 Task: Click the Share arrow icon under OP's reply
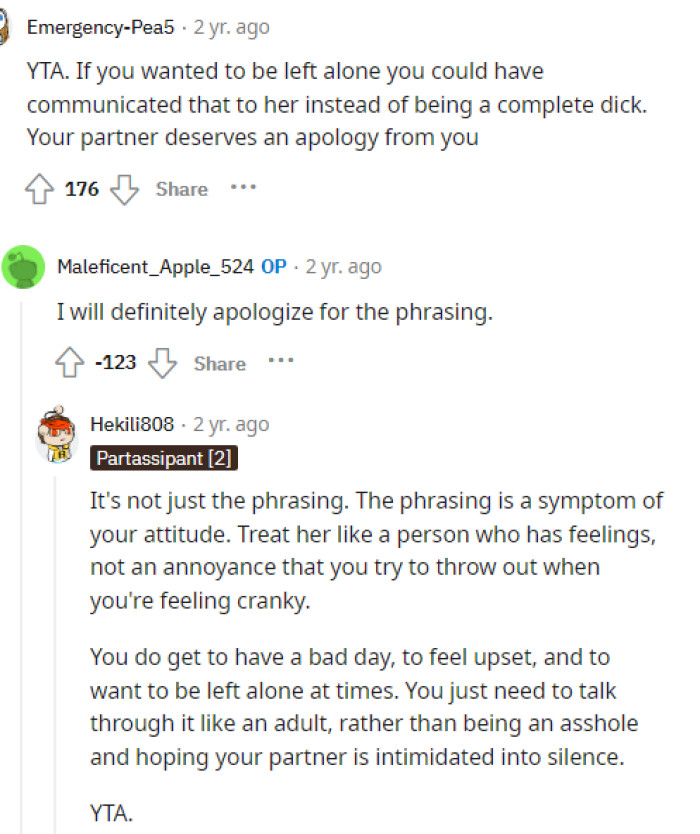tap(221, 363)
